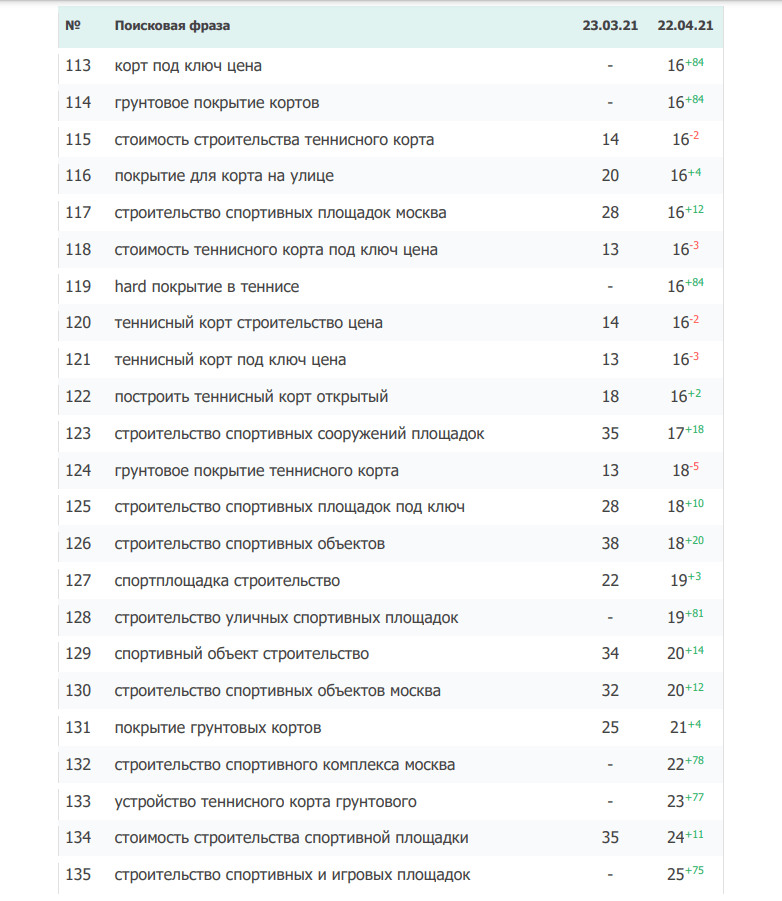Select phrase 'корт под ключ цена'
The height and width of the screenshot is (901, 782).
click(x=188, y=66)
